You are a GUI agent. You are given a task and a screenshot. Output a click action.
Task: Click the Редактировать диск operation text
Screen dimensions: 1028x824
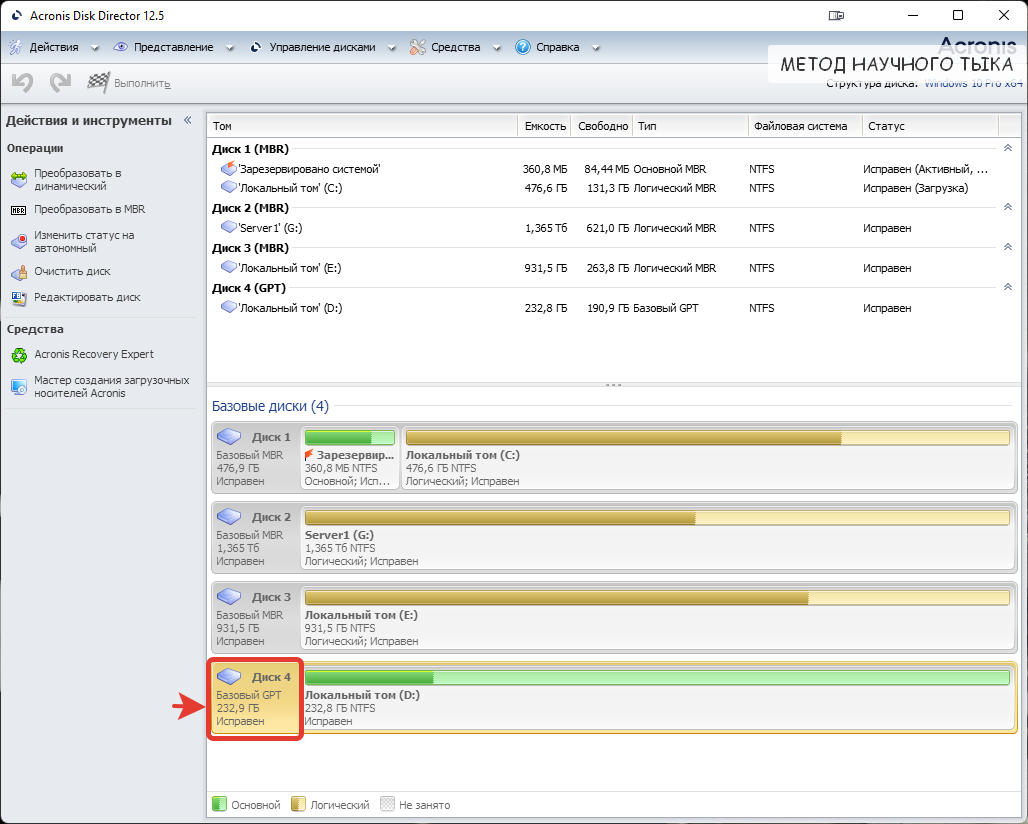(x=87, y=298)
